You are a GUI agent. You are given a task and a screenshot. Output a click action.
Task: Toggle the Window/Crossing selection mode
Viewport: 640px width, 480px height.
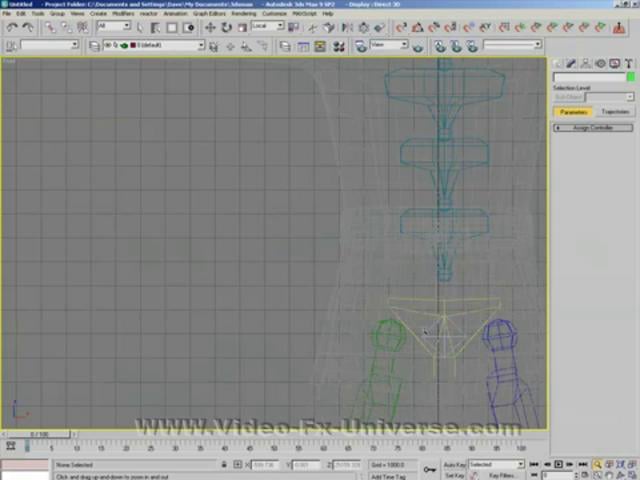click(188, 27)
